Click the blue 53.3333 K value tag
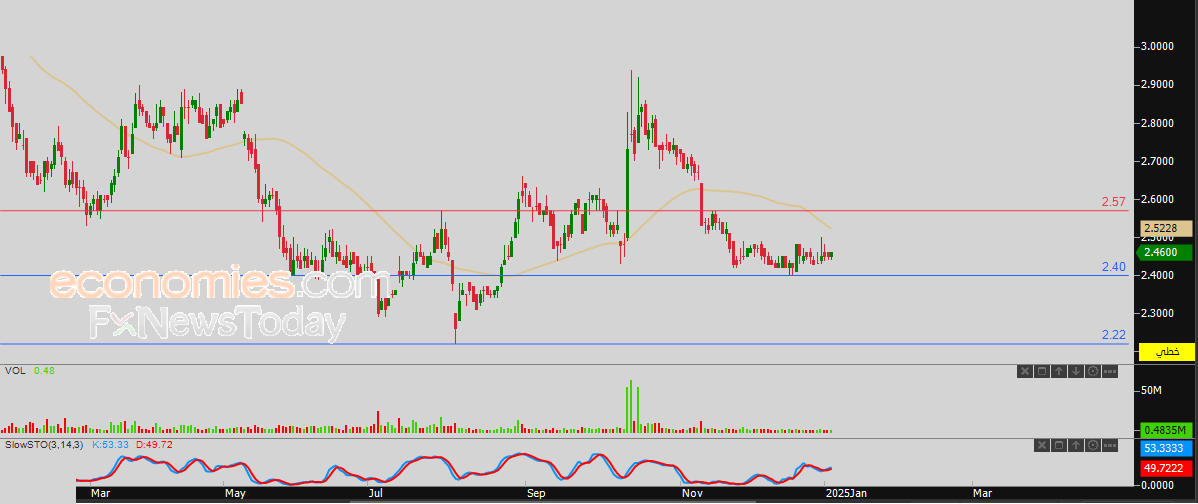The height and width of the screenshot is (504, 1198). tap(1167, 447)
